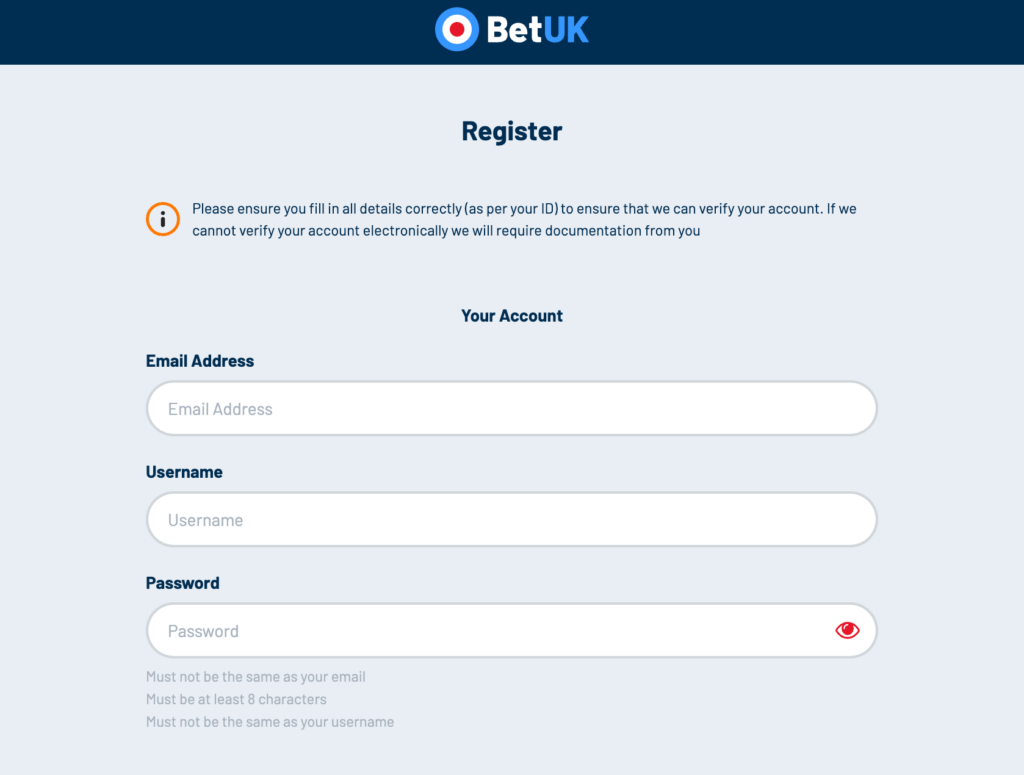Focus the Username input field
This screenshot has width=1024, height=775.
pyautogui.click(x=511, y=519)
